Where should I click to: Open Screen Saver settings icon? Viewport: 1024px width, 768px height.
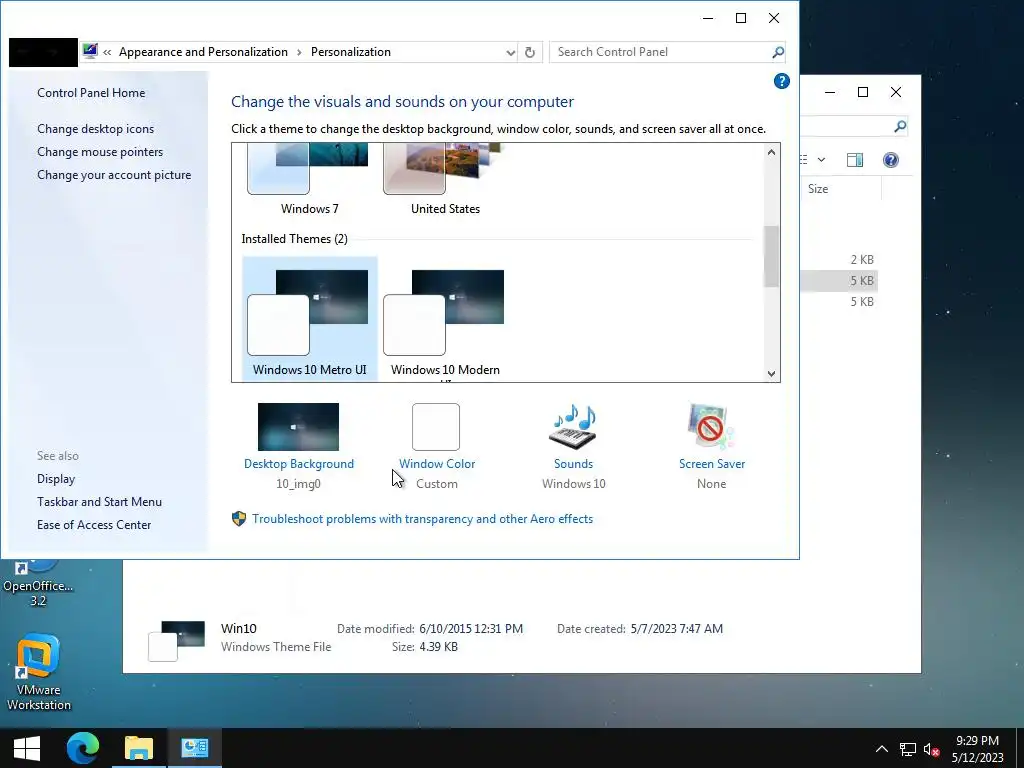[x=711, y=426]
